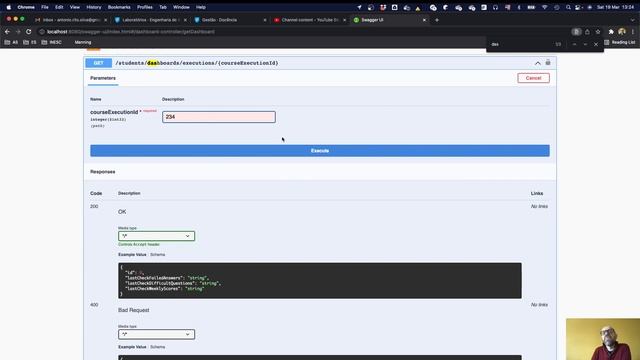The height and width of the screenshot is (360, 640).
Task: Open the Manning bookmark
Action: pyautogui.click(x=83, y=42)
